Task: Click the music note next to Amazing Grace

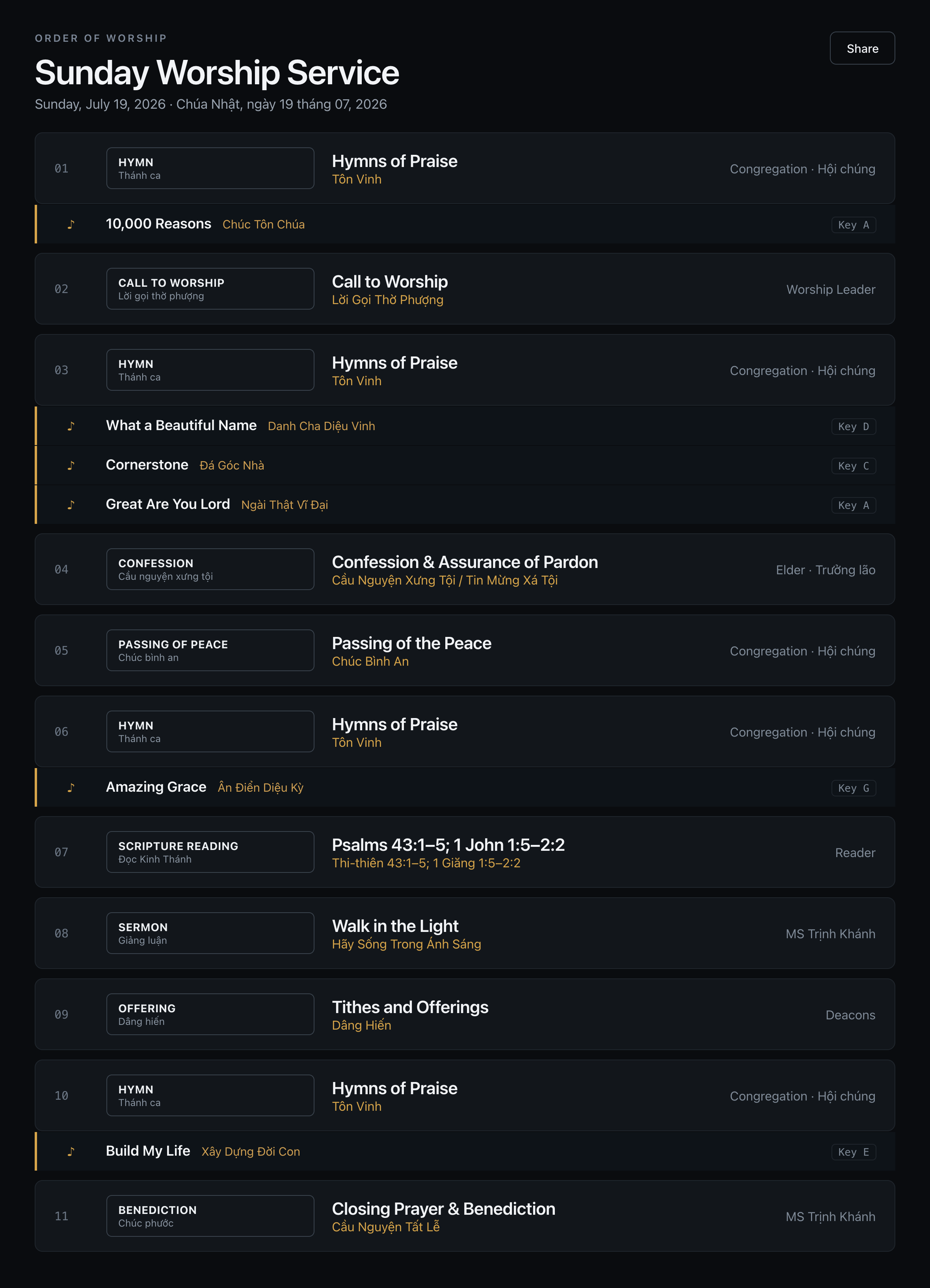Action: click(71, 787)
